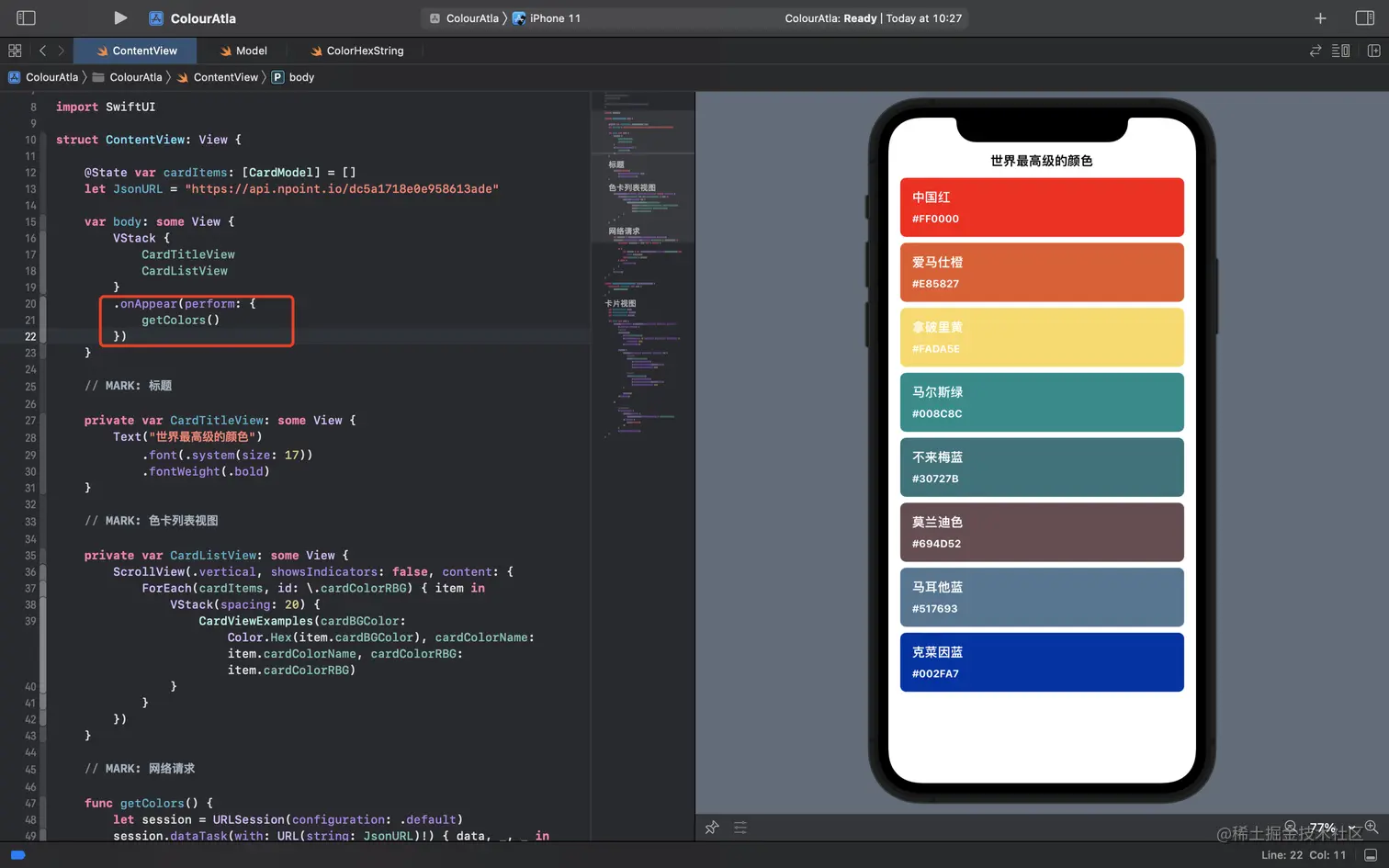Open the ColourAtla scheme selector

[464, 18]
